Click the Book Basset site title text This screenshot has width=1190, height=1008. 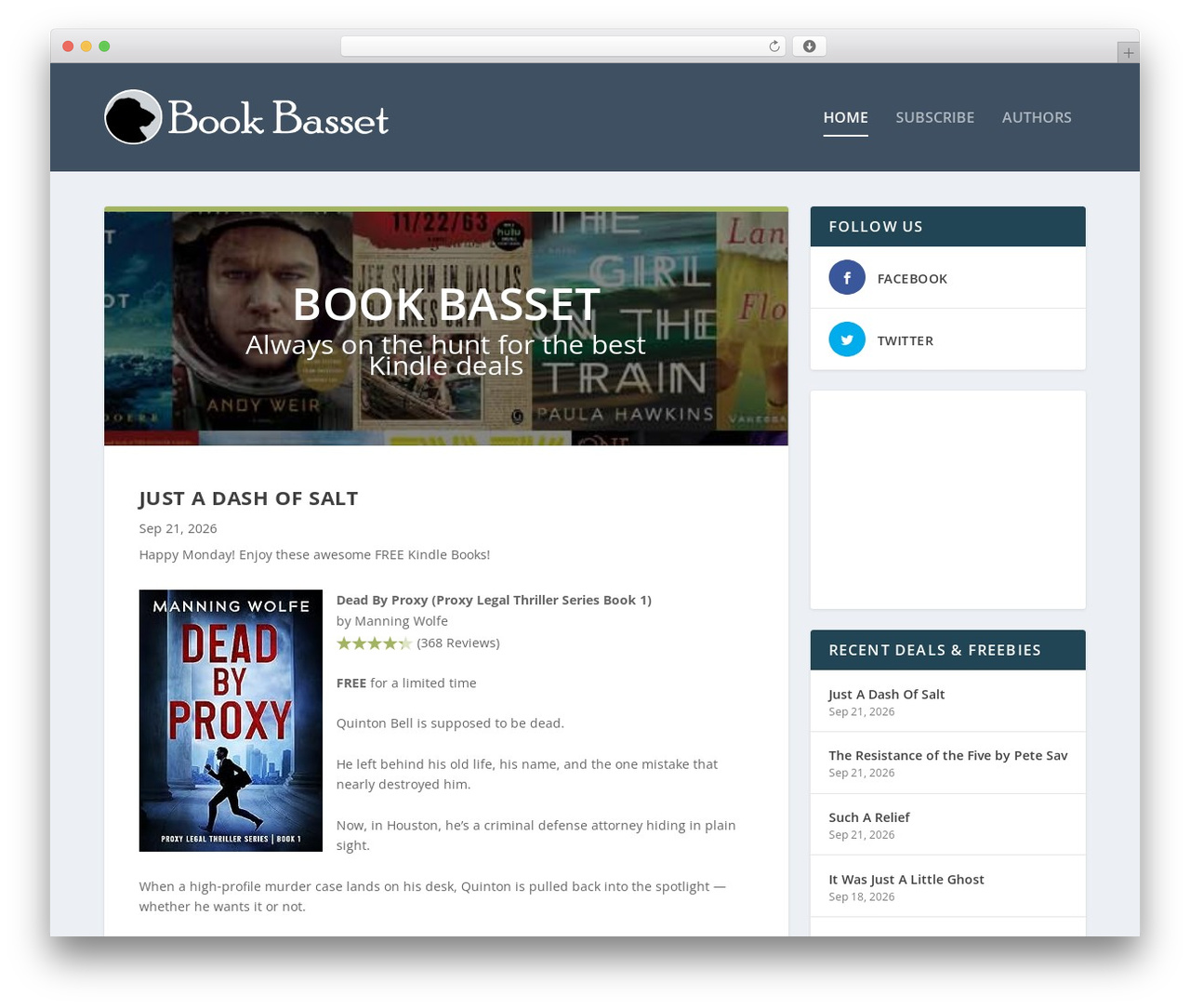(278, 118)
